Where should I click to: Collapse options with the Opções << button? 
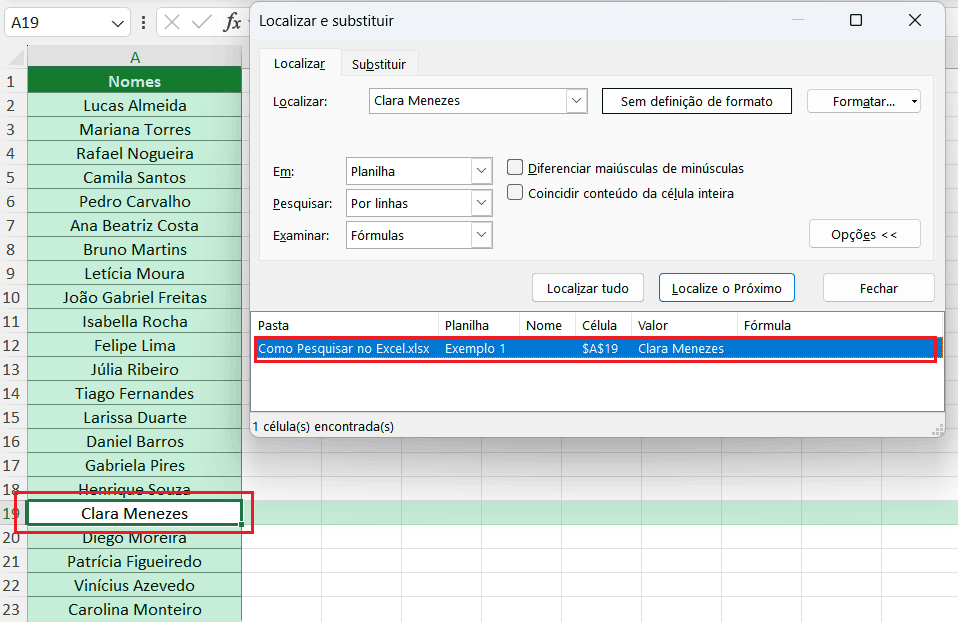[x=864, y=233]
